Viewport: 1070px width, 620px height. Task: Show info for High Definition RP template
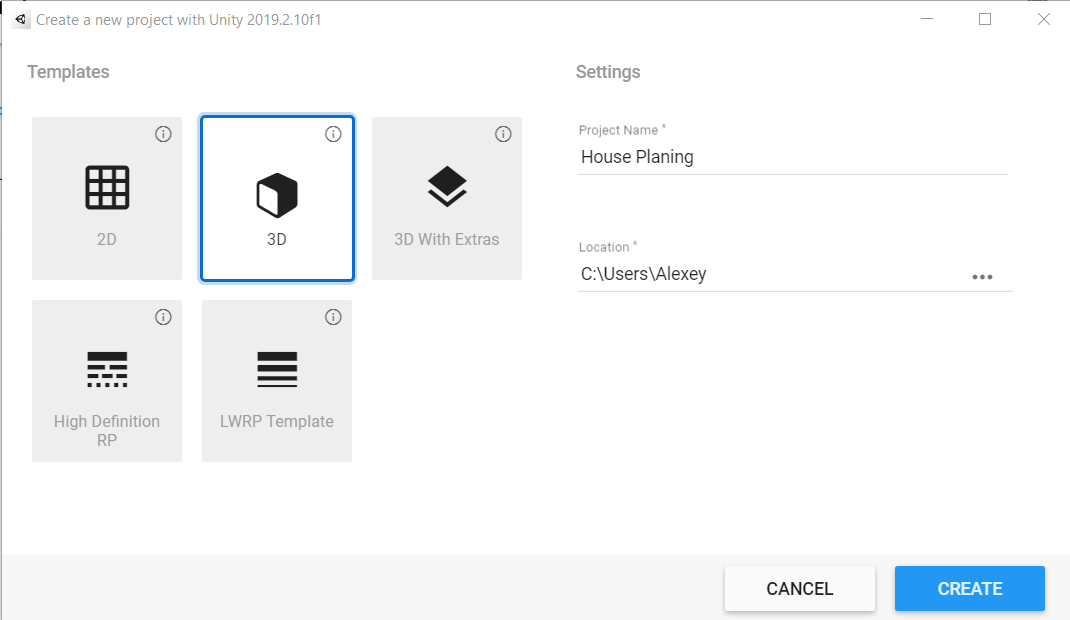pyautogui.click(x=164, y=317)
